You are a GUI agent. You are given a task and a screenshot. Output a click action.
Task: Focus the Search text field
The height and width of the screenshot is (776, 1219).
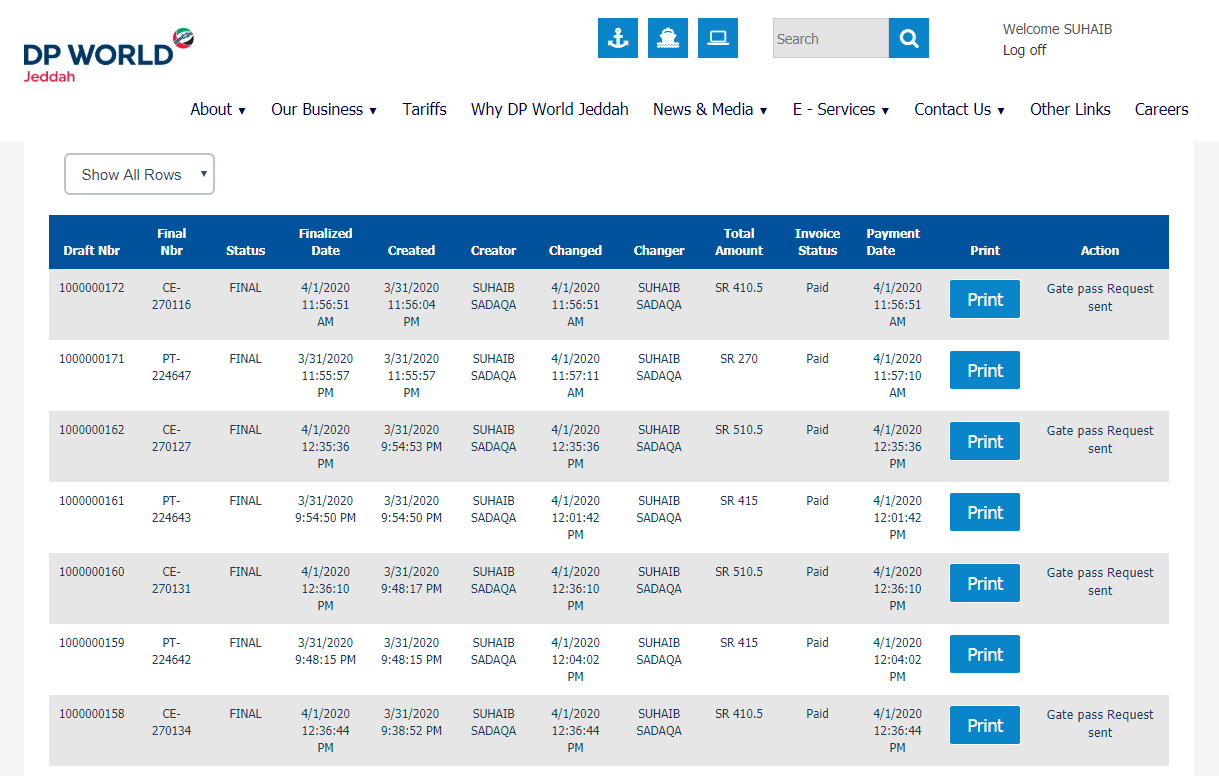coord(830,38)
